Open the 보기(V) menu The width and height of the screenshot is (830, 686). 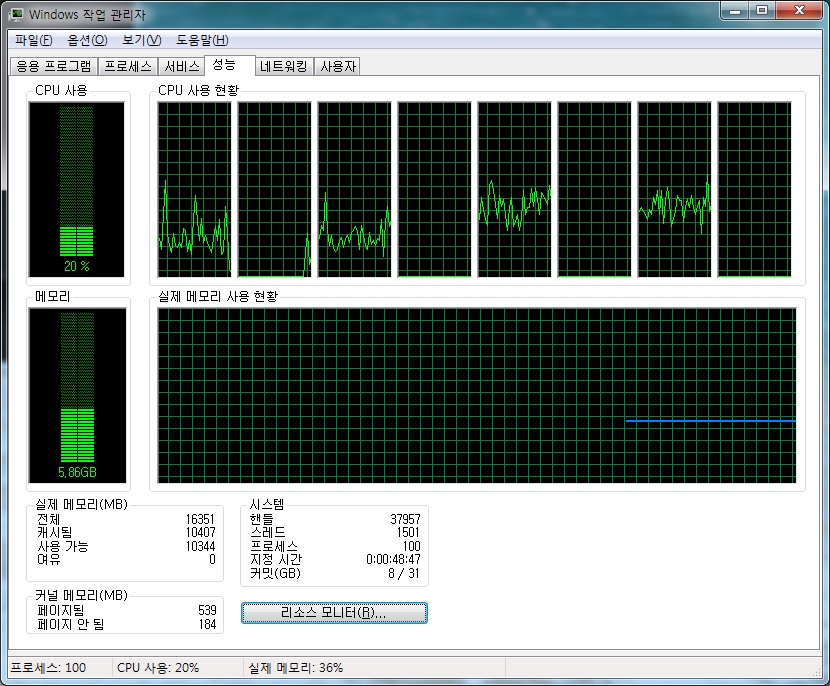141,40
